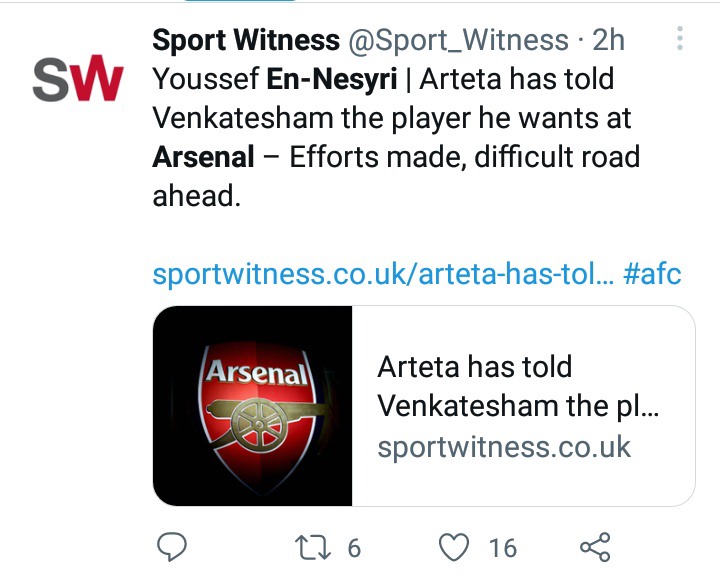
Task: Open the tweet via the 2h timestamp
Action: (x=608, y=40)
